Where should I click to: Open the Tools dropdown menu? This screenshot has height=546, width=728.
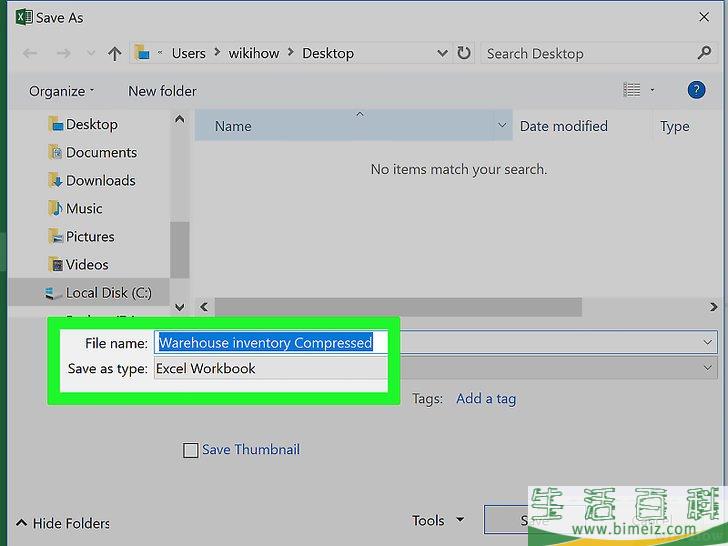(x=436, y=520)
